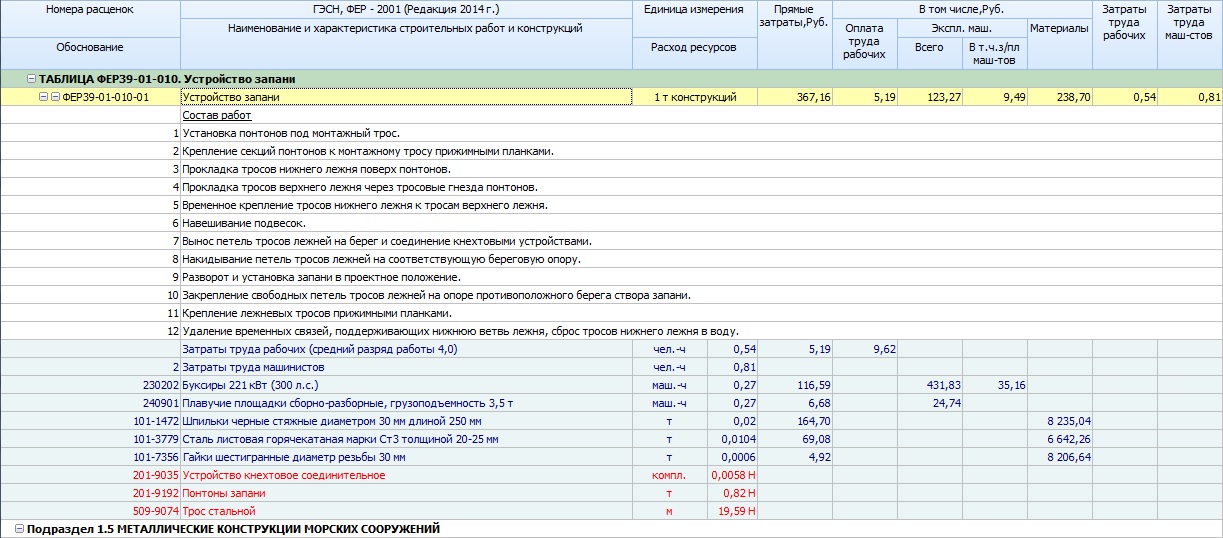Viewport: 1223px width, 538px height.
Task: Select resource 'Гайки шестигранные диаметр резьбы 30 мм'
Action: 294,457
